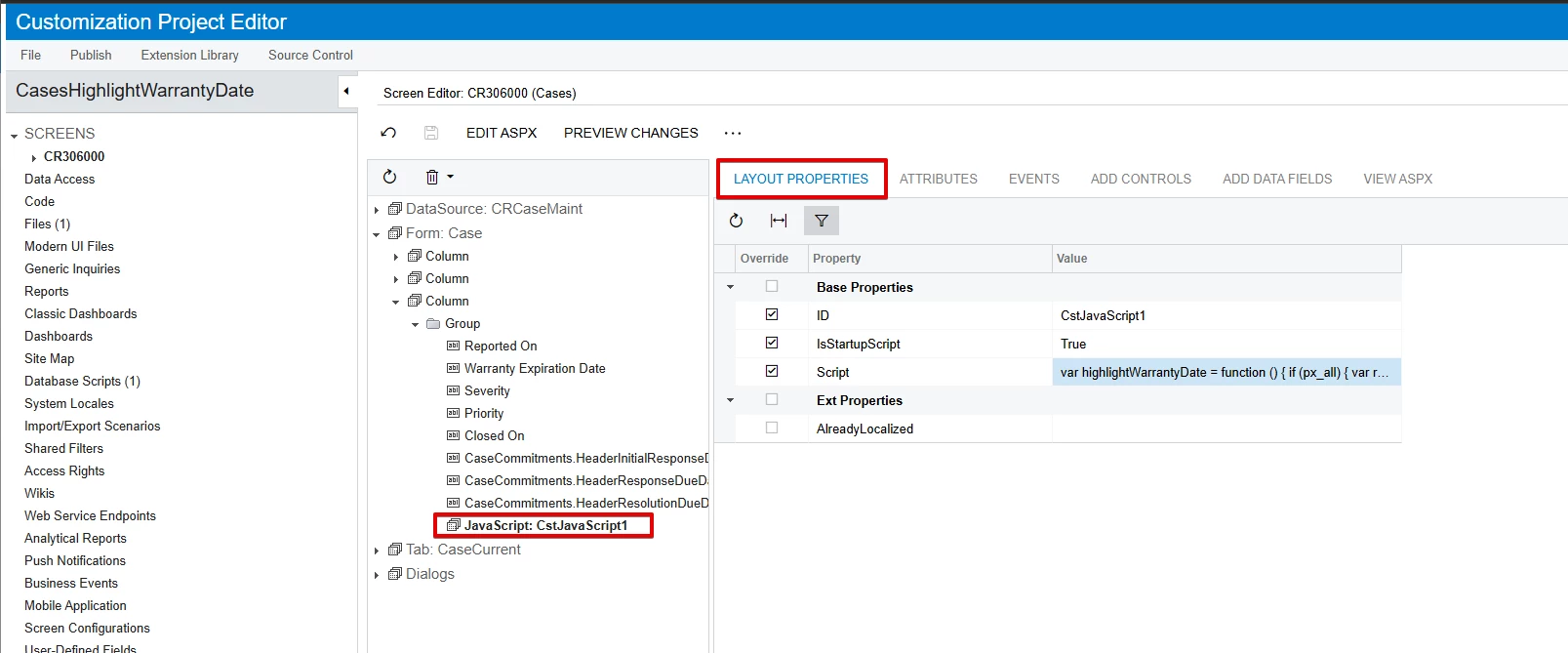Open the three-dots more actions menu
This screenshot has width=1568, height=653.
[733, 133]
